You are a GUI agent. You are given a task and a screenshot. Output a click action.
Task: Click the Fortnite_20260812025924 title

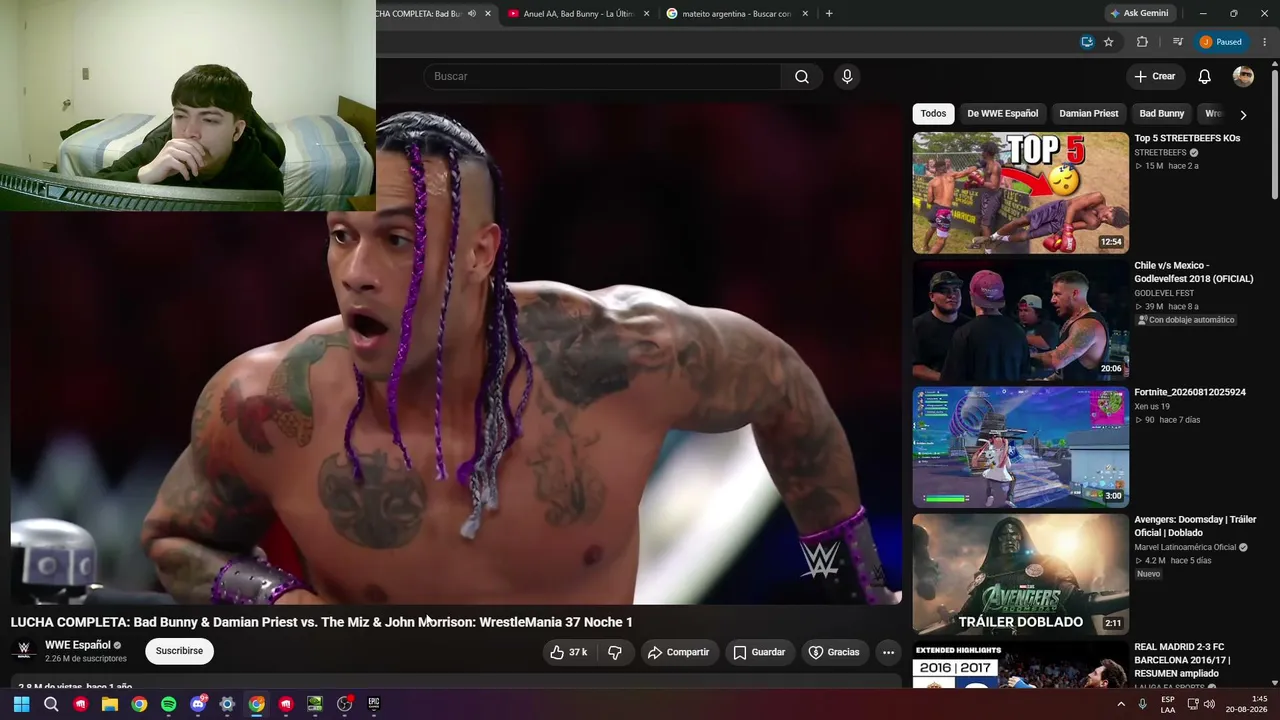(x=1190, y=392)
